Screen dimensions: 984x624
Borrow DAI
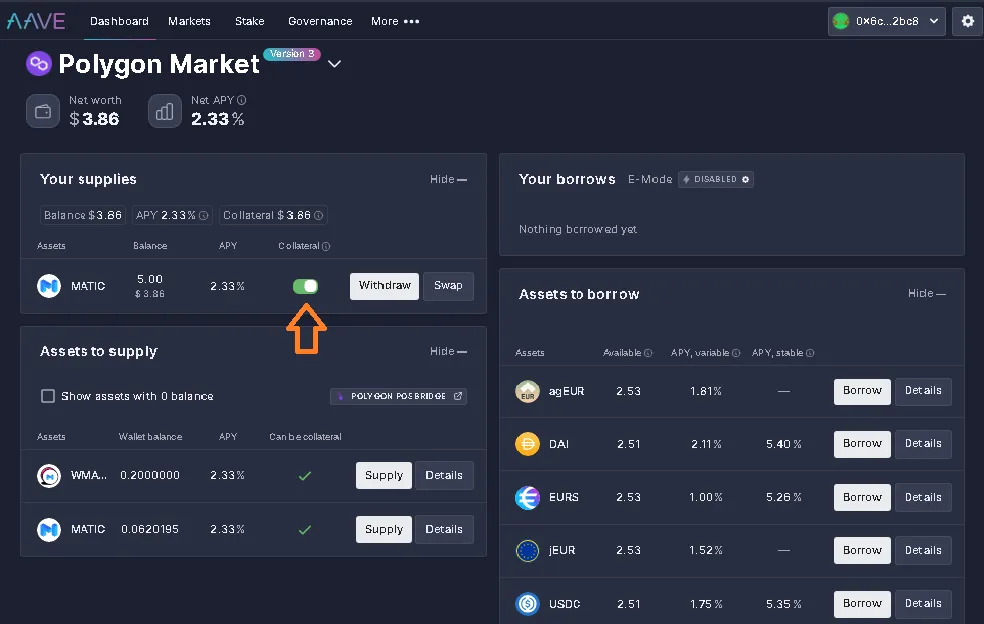pyautogui.click(x=862, y=444)
